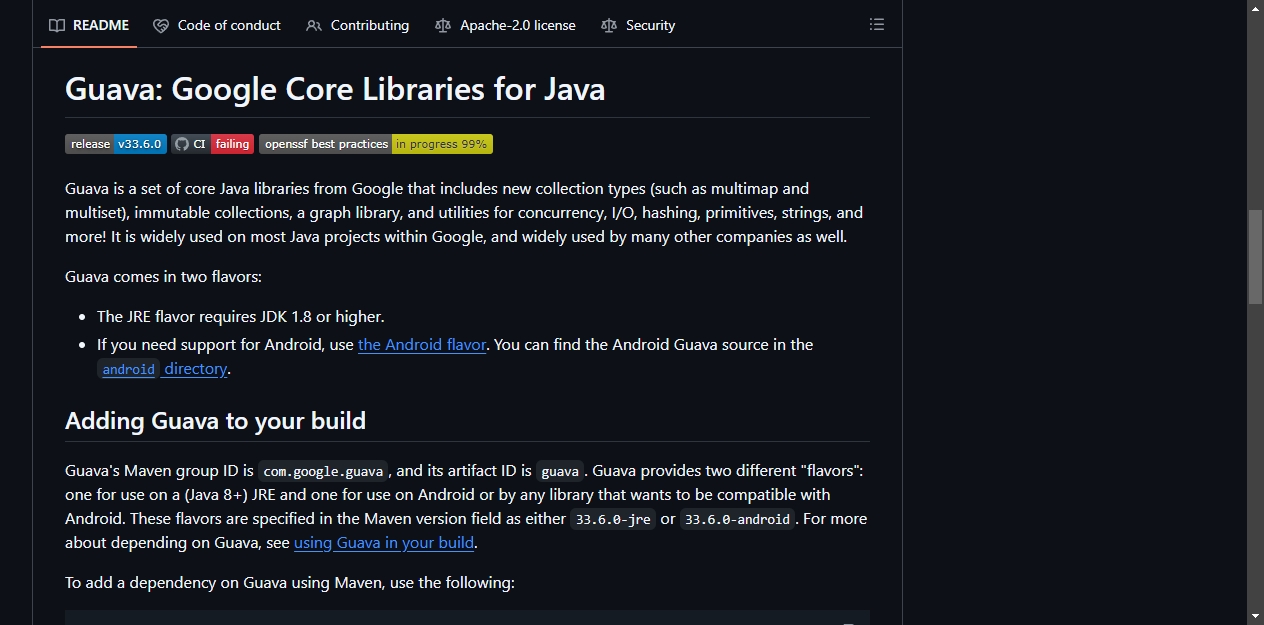Viewport: 1264px width, 625px height.
Task: Click the Guava main title heading
Action: 335,89
